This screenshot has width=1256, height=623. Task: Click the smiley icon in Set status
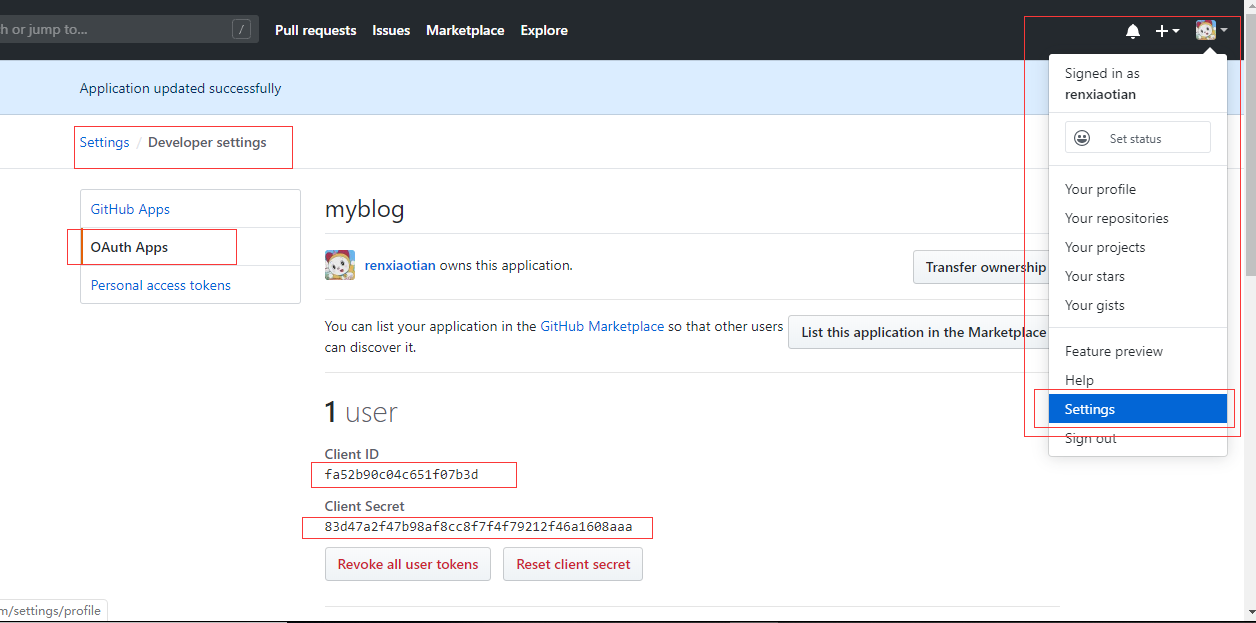point(1082,138)
